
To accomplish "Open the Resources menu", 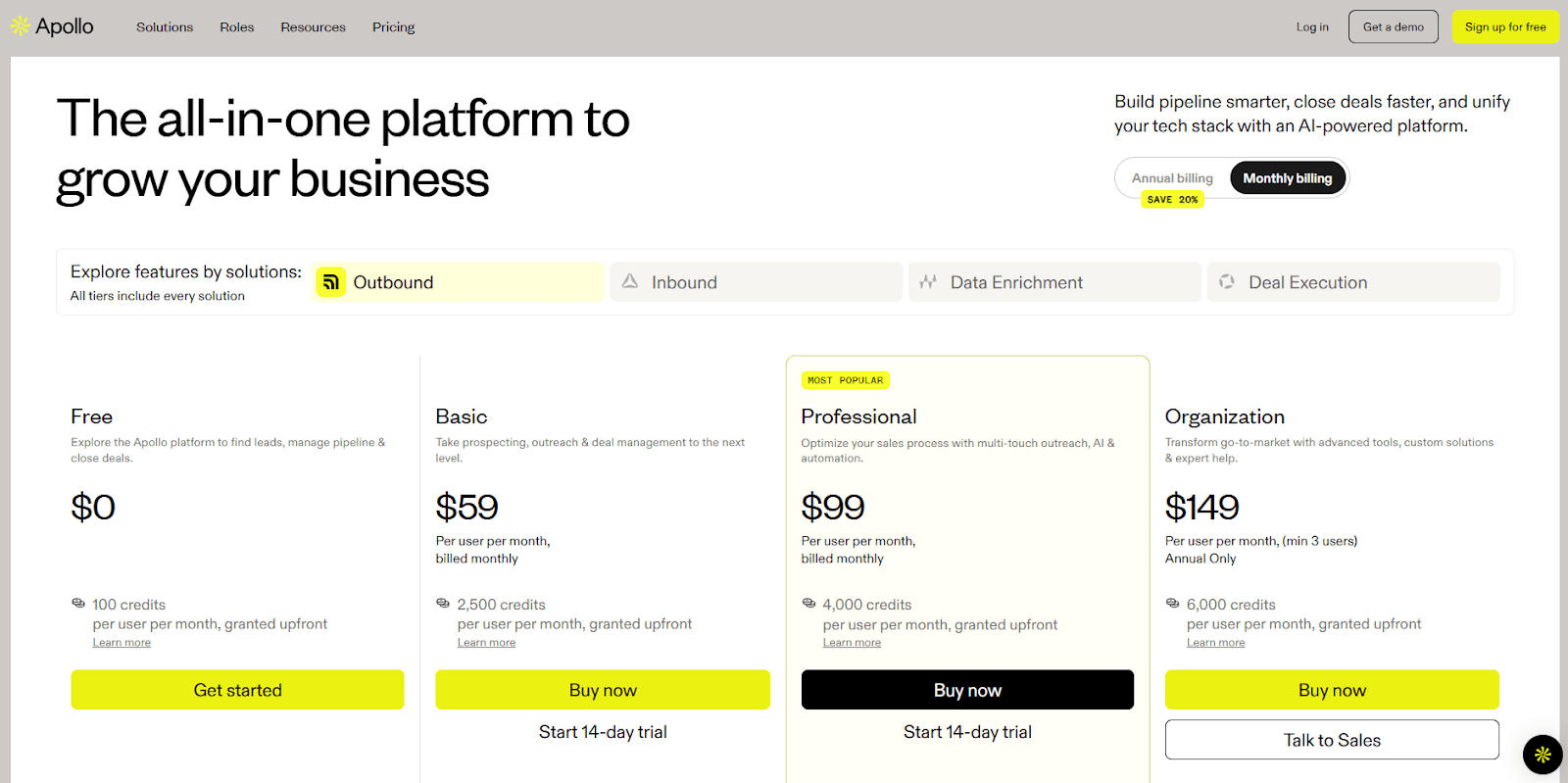I will click(x=313, y=27).
